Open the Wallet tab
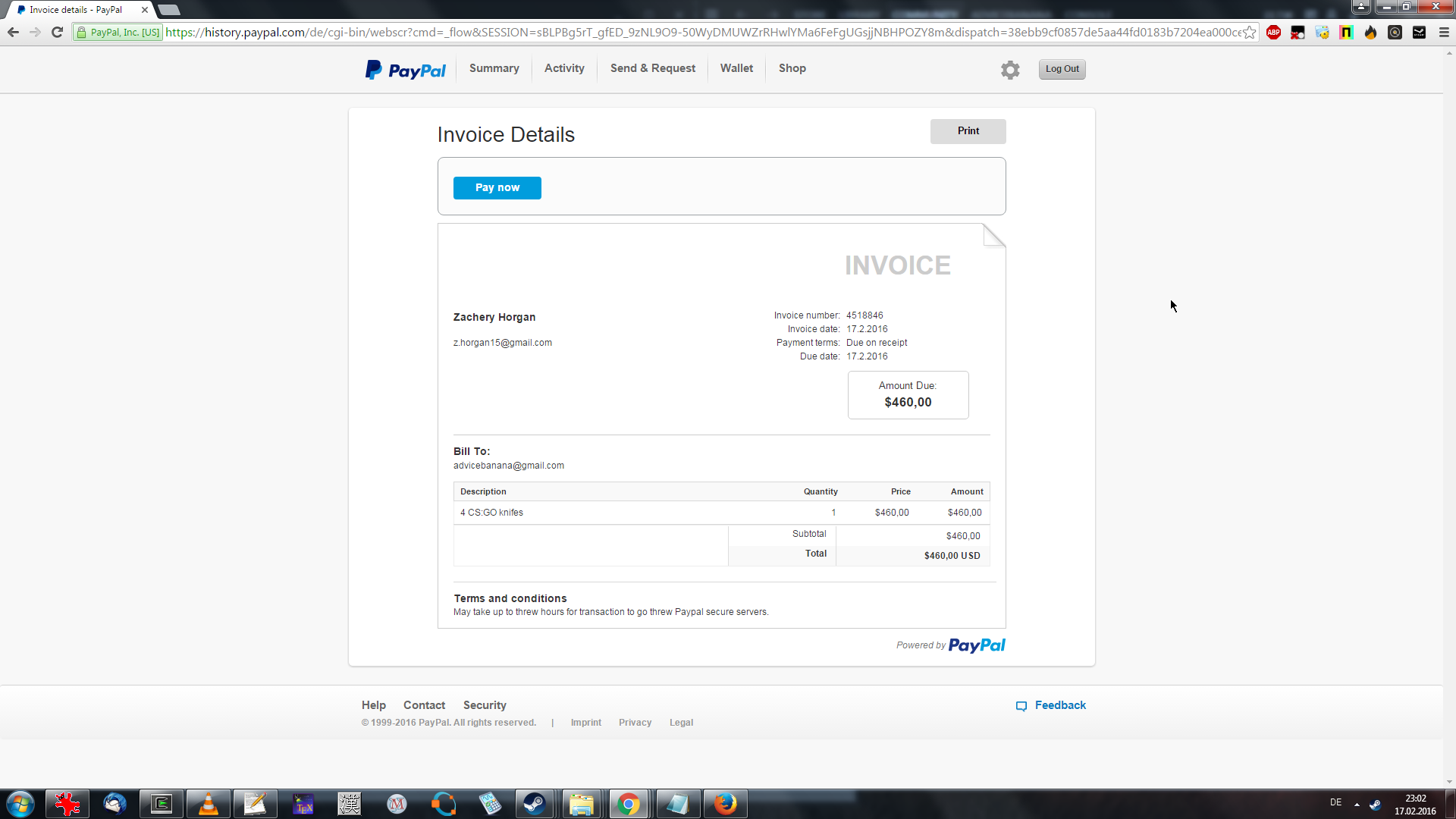 (x=736, y=68)
